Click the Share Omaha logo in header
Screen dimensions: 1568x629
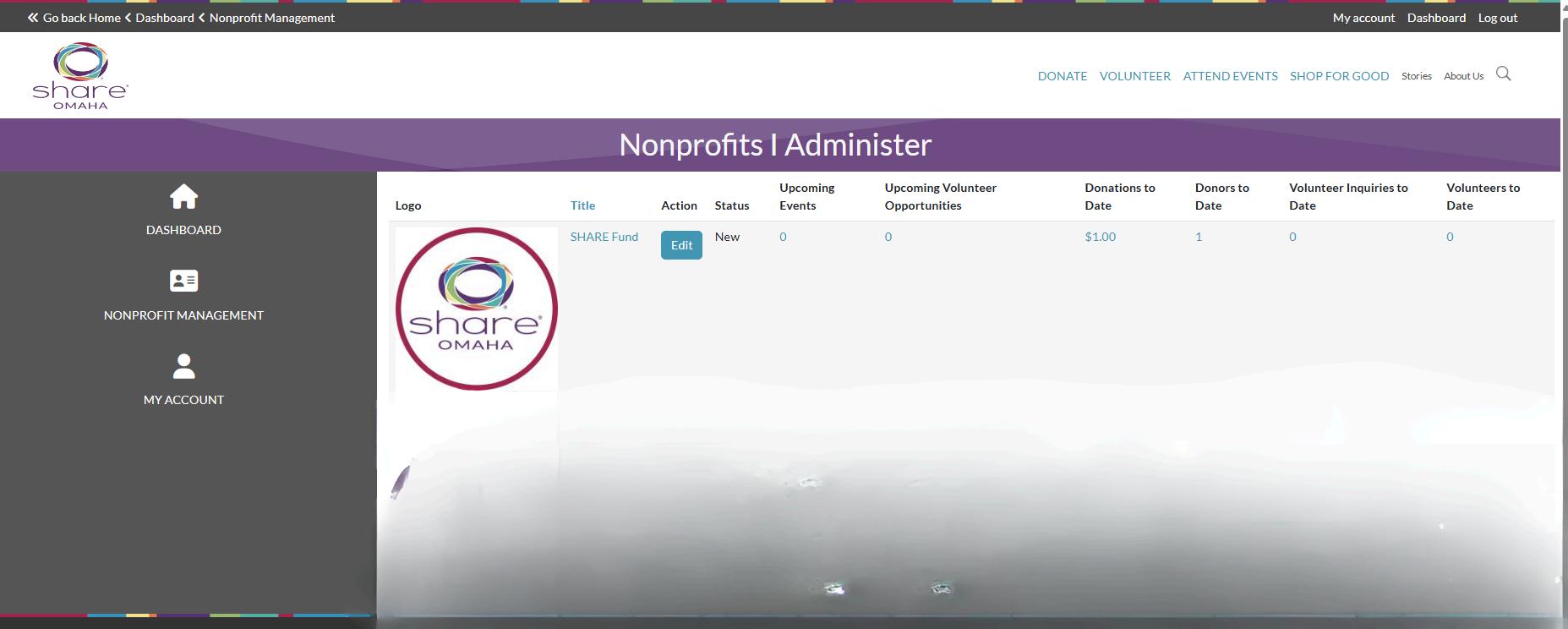(x=80, y=76)
